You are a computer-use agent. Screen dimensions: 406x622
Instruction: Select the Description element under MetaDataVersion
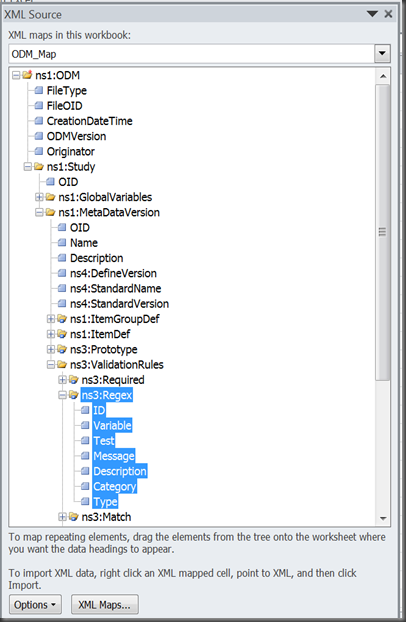pyautogui.click(x=96, y=258)
